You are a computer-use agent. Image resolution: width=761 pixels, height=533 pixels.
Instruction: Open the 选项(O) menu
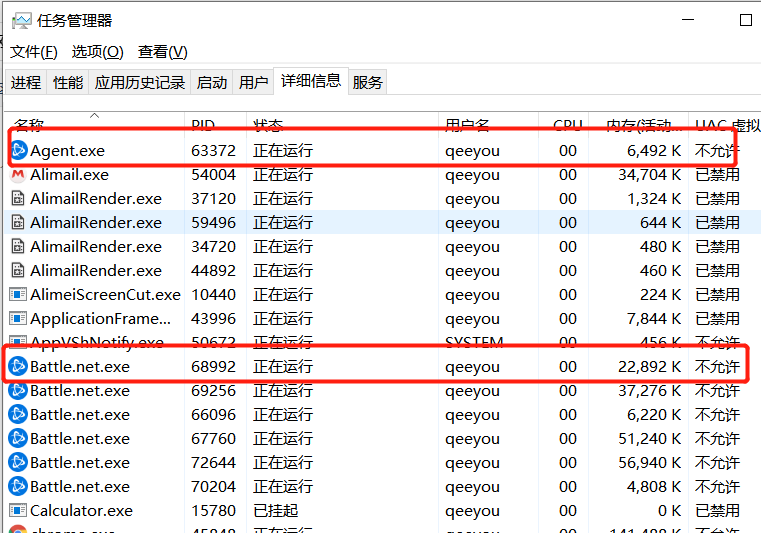[x=98, y=51]
